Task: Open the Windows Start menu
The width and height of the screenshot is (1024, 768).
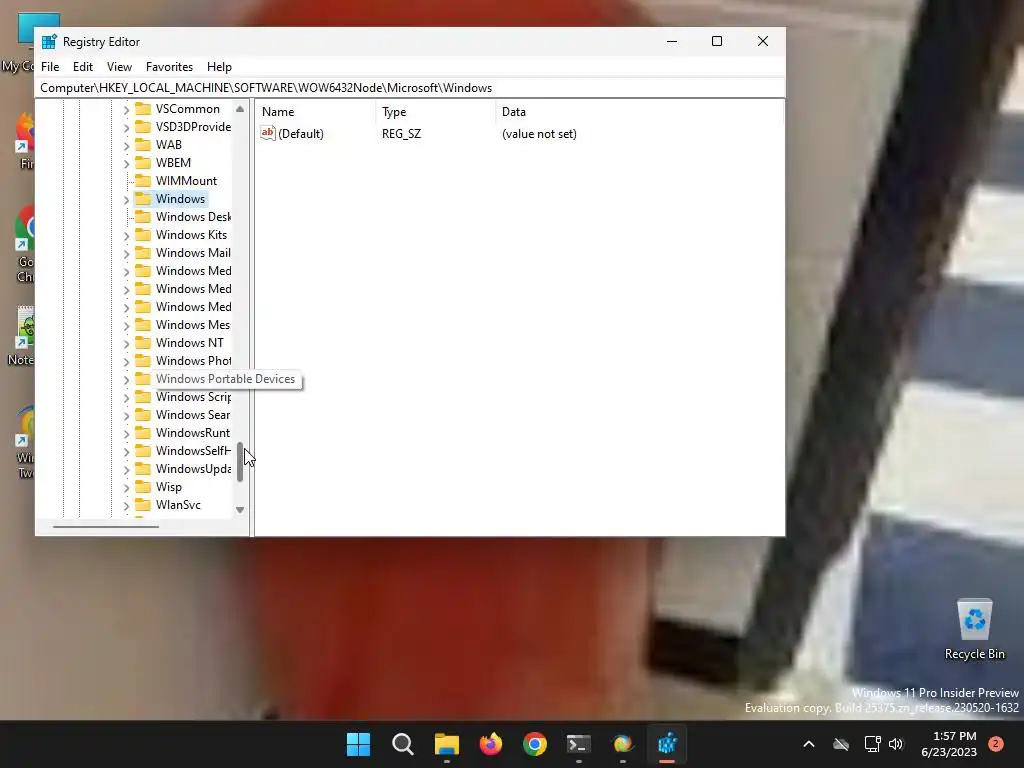Action: (x=358, y=744)
